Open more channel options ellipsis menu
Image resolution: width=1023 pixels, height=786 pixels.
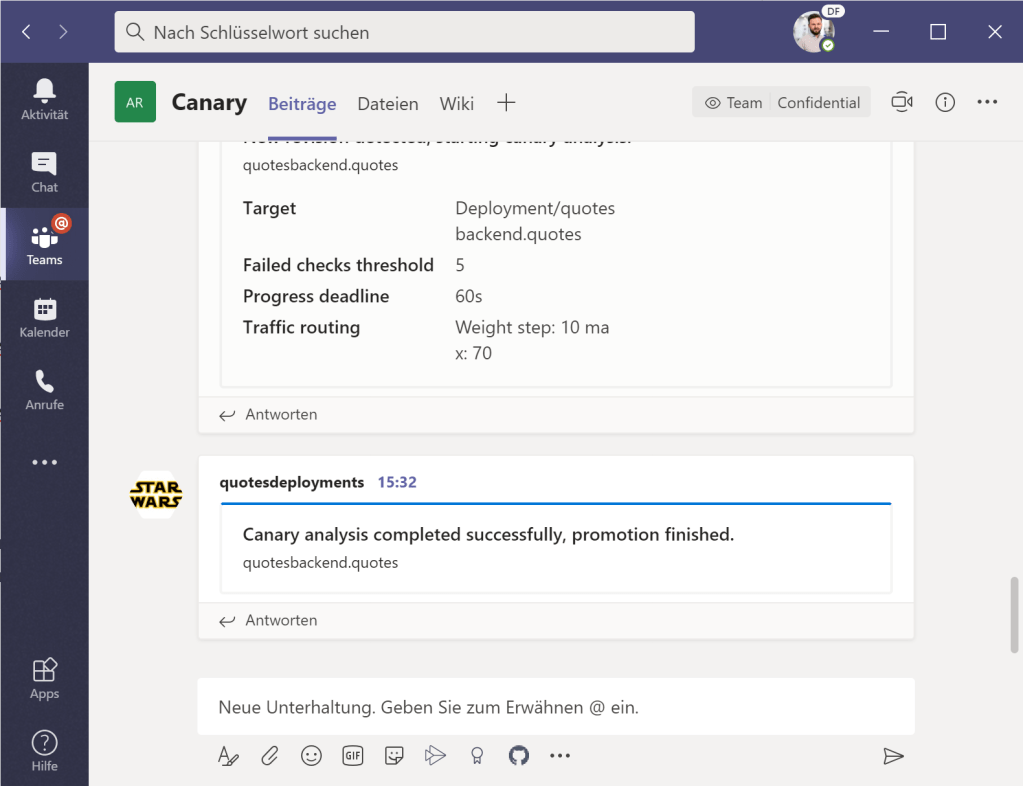[987, 102]
